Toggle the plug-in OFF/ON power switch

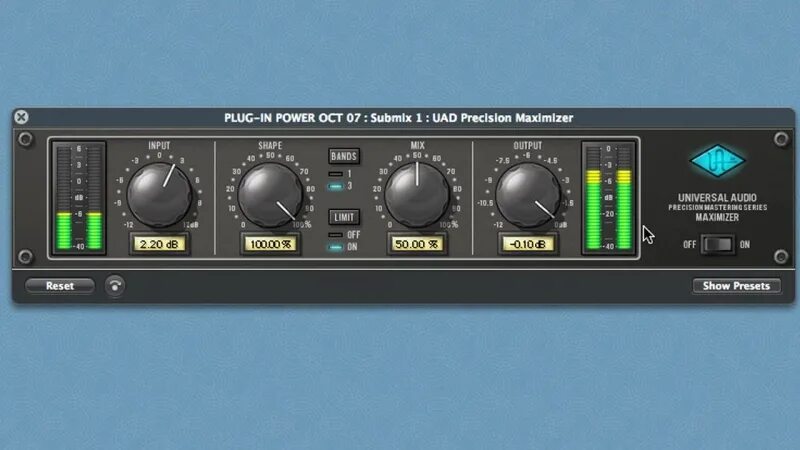pyautogui.click(x=717, y=244)
